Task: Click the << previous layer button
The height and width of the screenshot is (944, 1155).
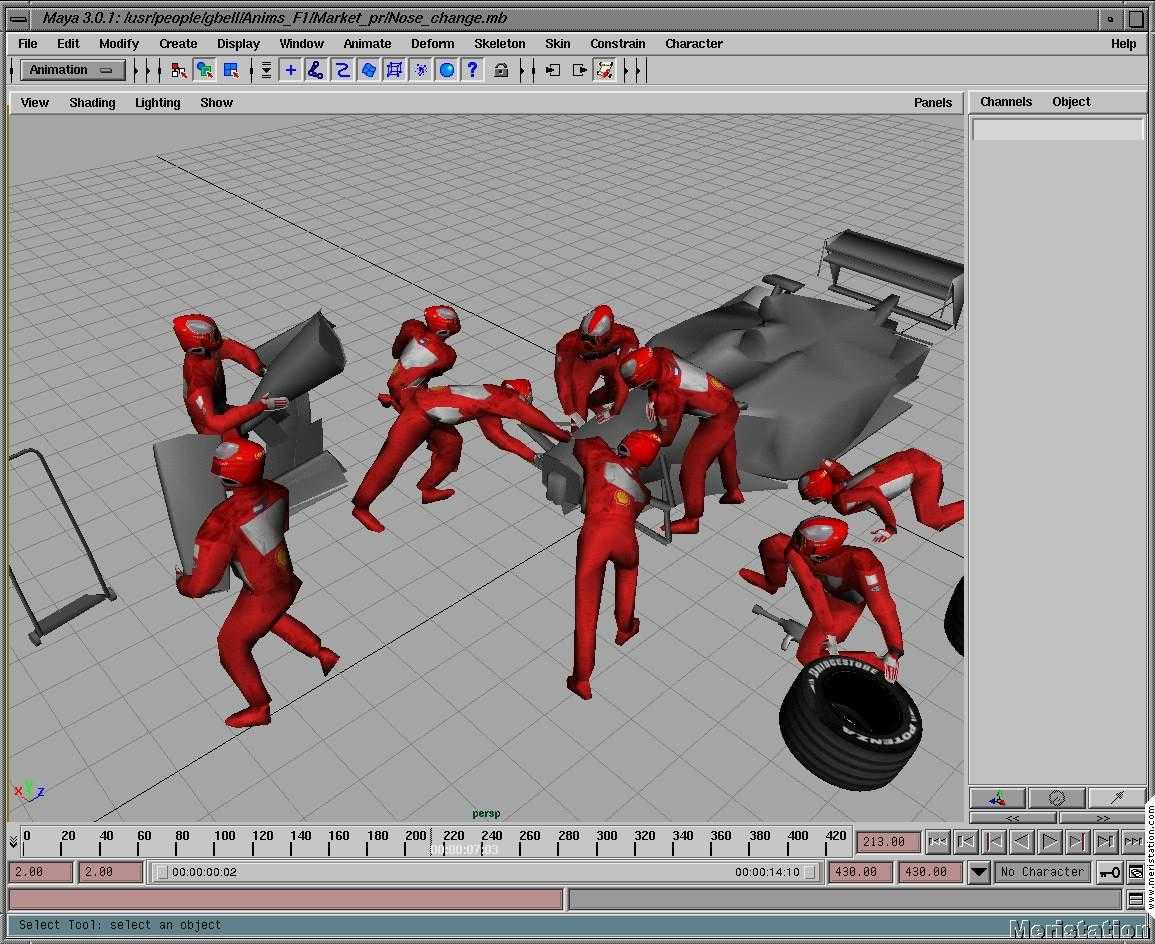Action: tap(1012, 817)
